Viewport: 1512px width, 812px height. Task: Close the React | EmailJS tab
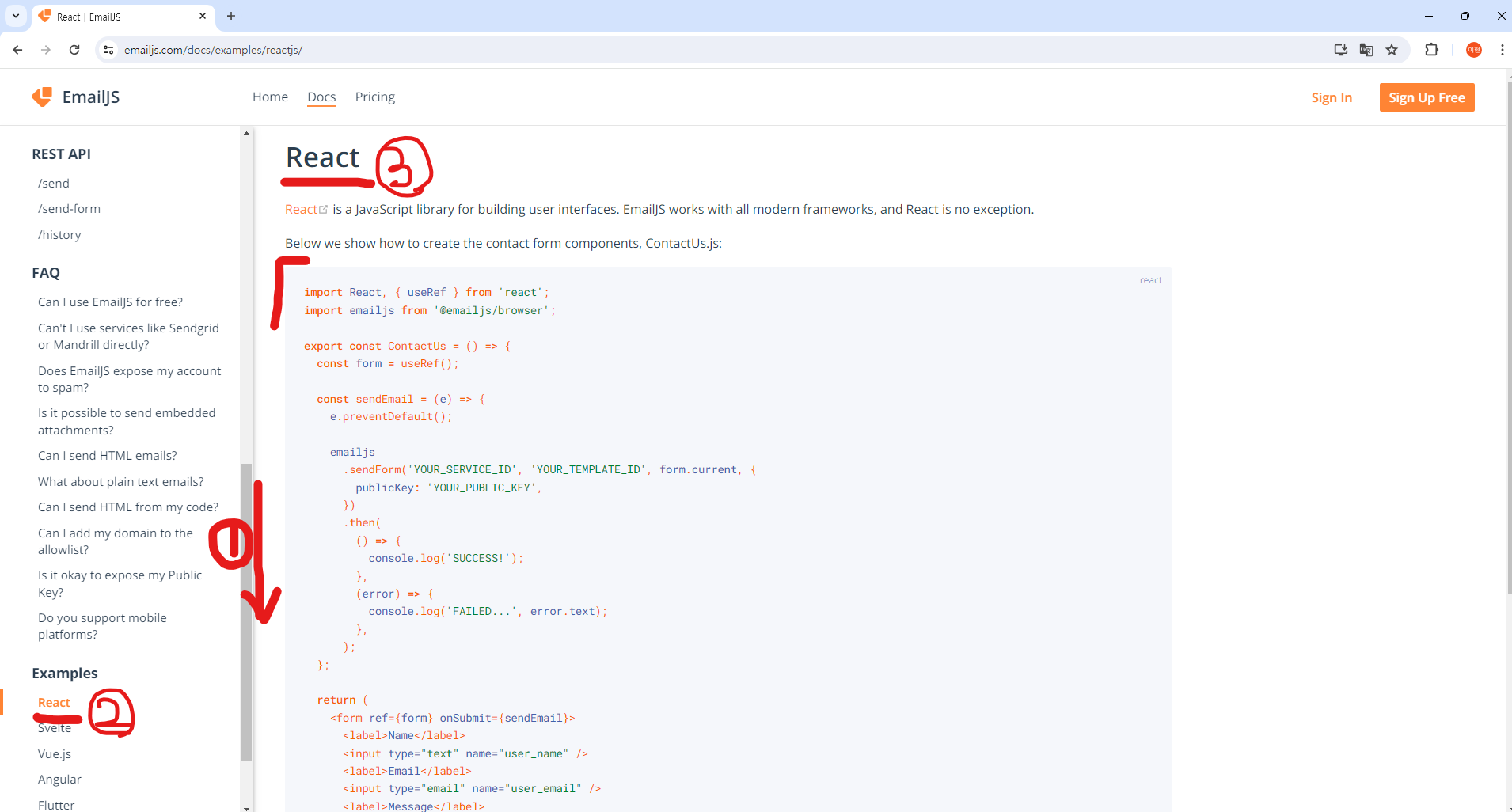(203, 16)
